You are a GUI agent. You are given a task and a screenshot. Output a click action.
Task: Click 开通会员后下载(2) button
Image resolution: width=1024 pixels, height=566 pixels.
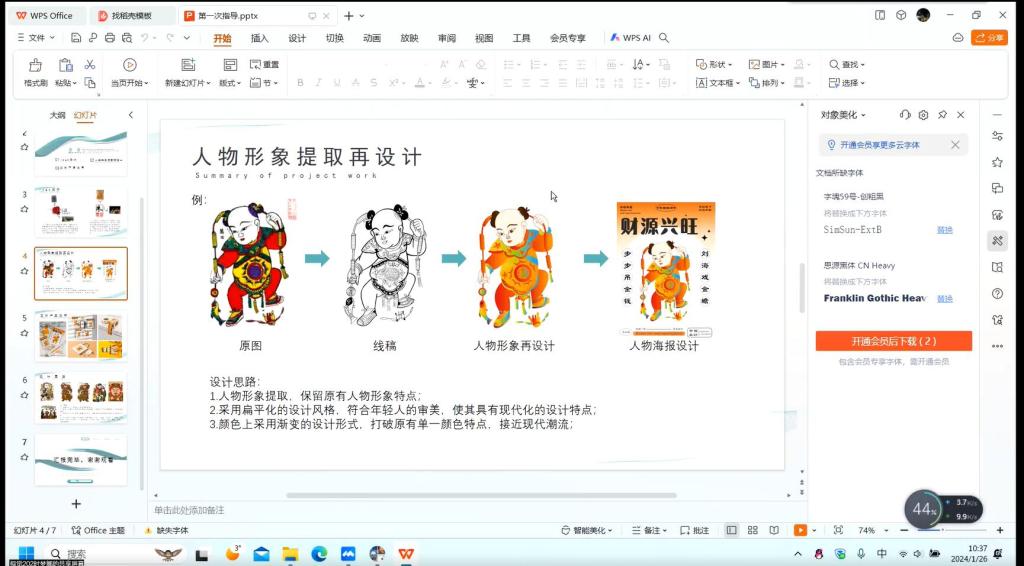pyautogui.click(x=893, y=341)
